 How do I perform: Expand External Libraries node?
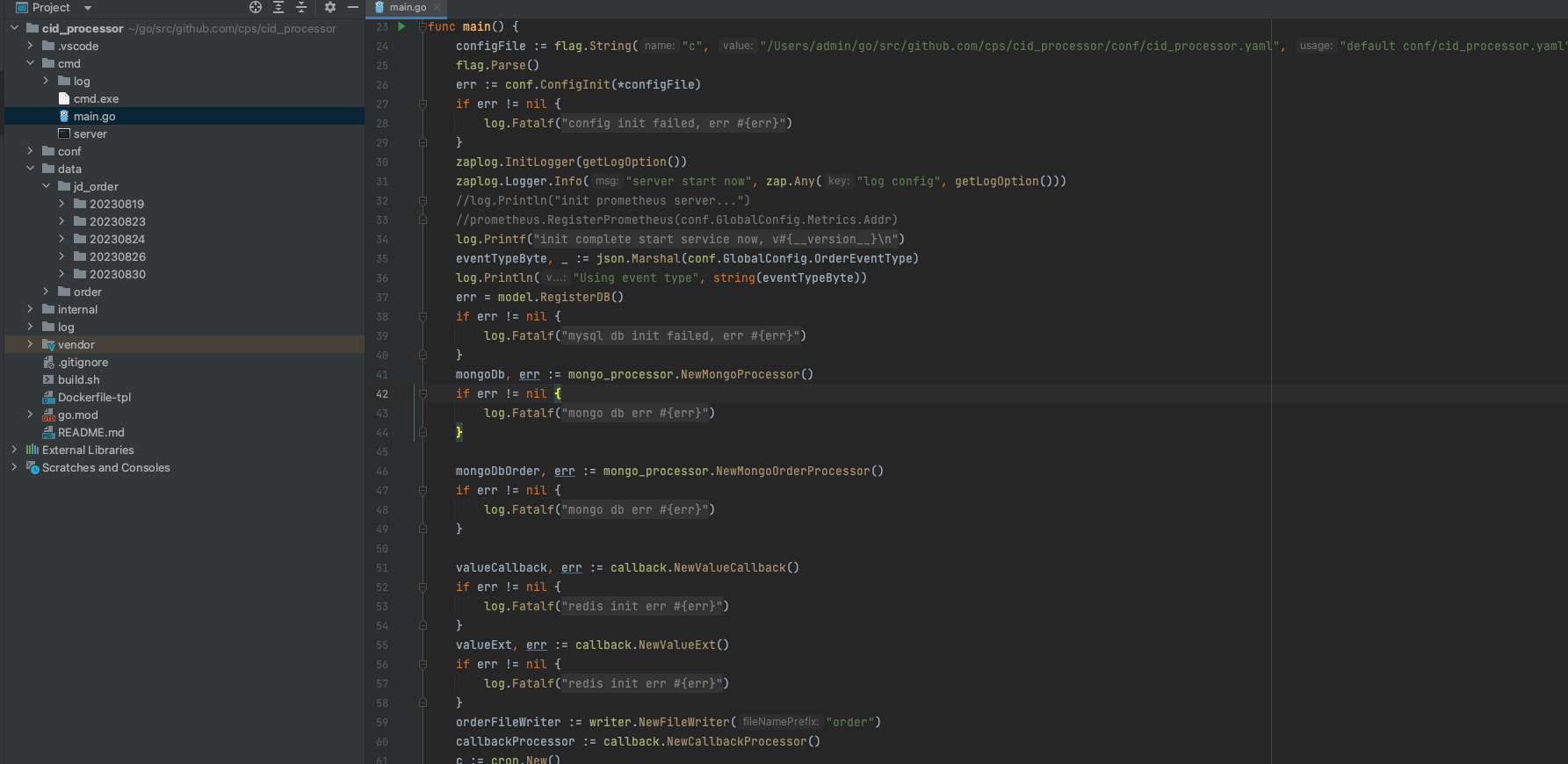14,450
